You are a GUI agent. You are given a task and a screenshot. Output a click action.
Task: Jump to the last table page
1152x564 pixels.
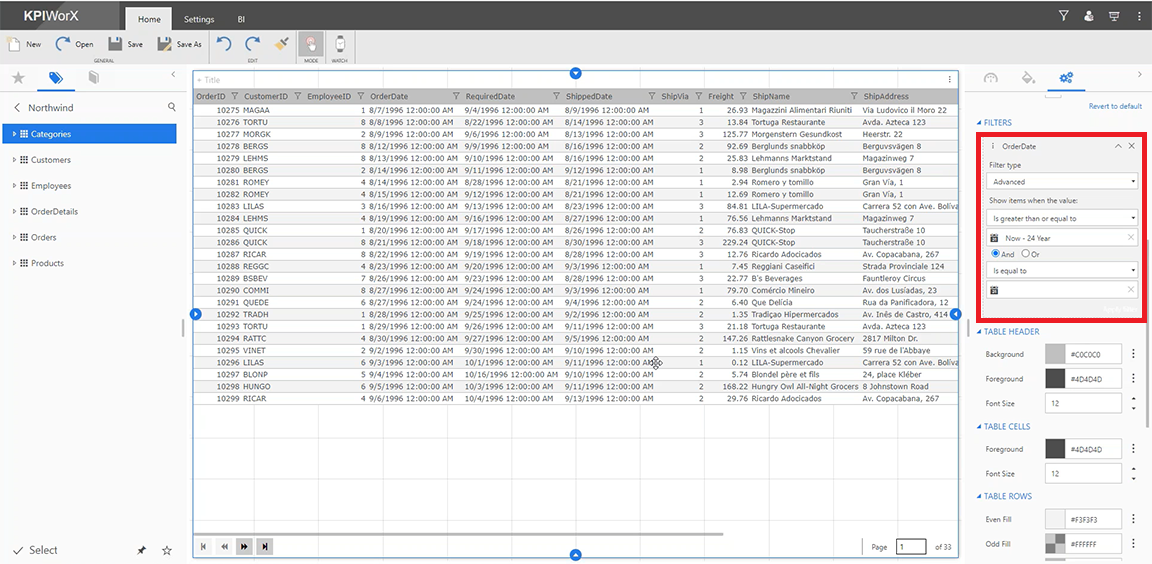coord(265,546)
